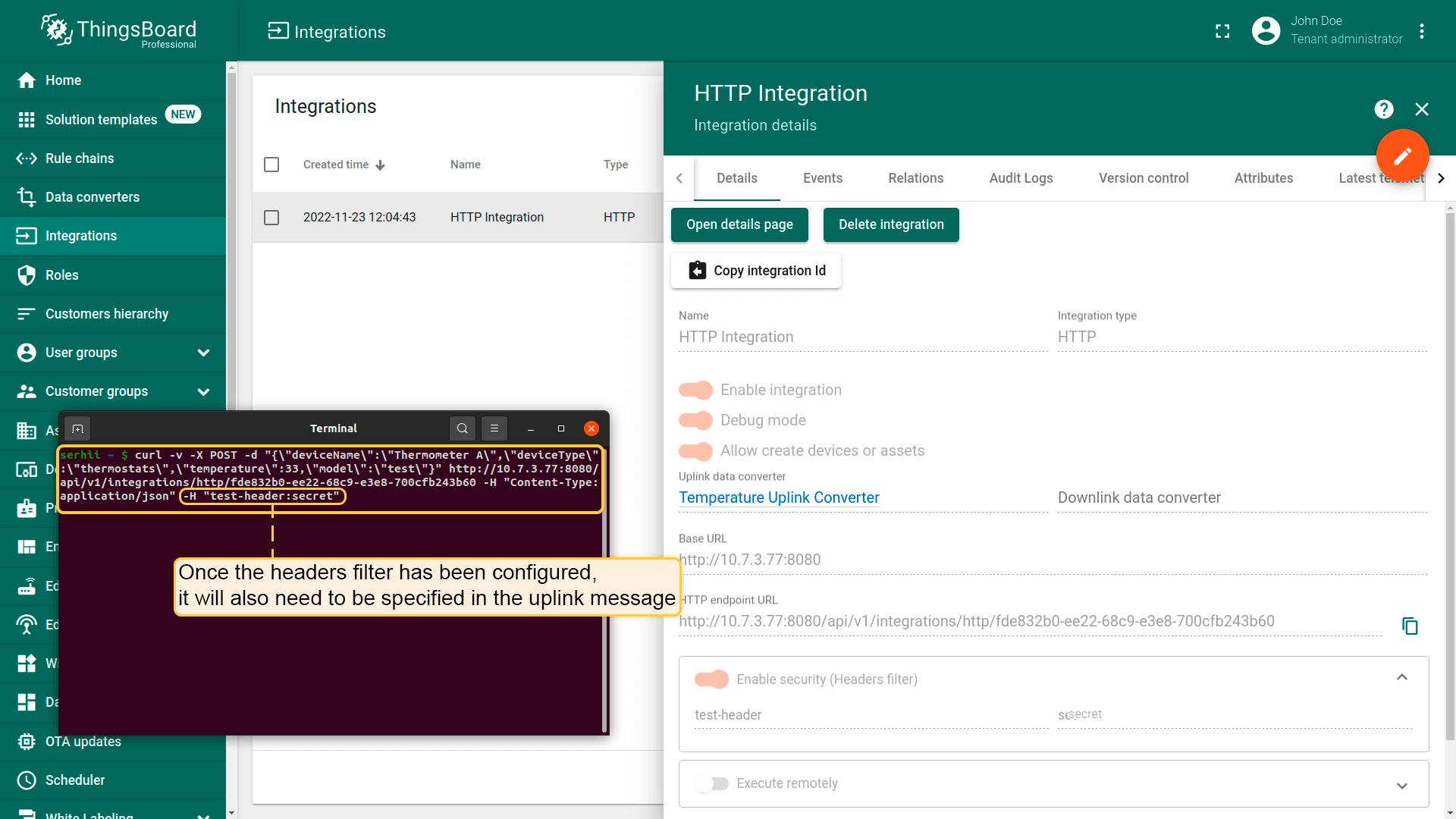Toggle Allow create devices or assets
Screen dimensions: 1456x819
click(x=695, y=450)
